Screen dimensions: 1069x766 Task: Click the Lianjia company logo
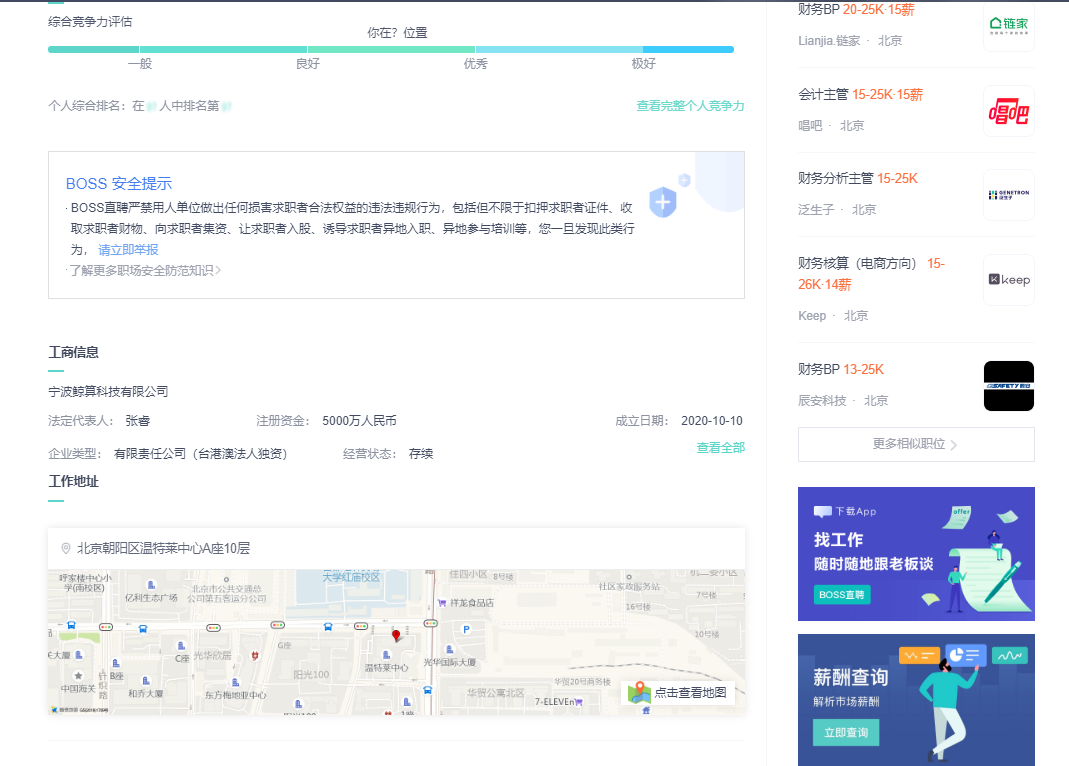[1008, 26]
